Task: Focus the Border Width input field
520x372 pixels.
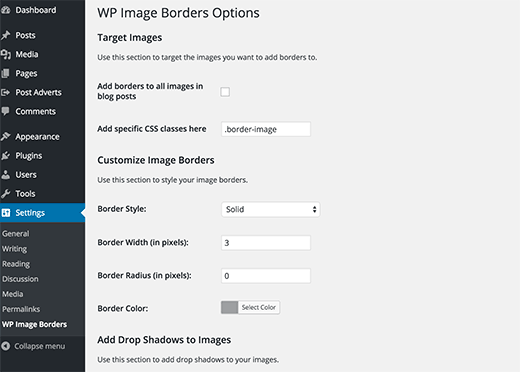Action: coord(266,243)
